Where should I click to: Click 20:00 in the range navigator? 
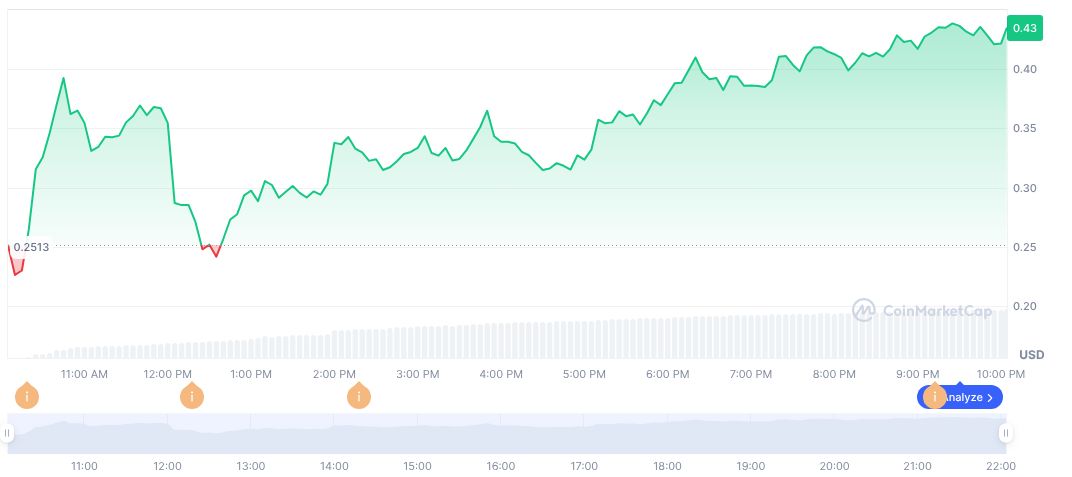tap(834, 466)
